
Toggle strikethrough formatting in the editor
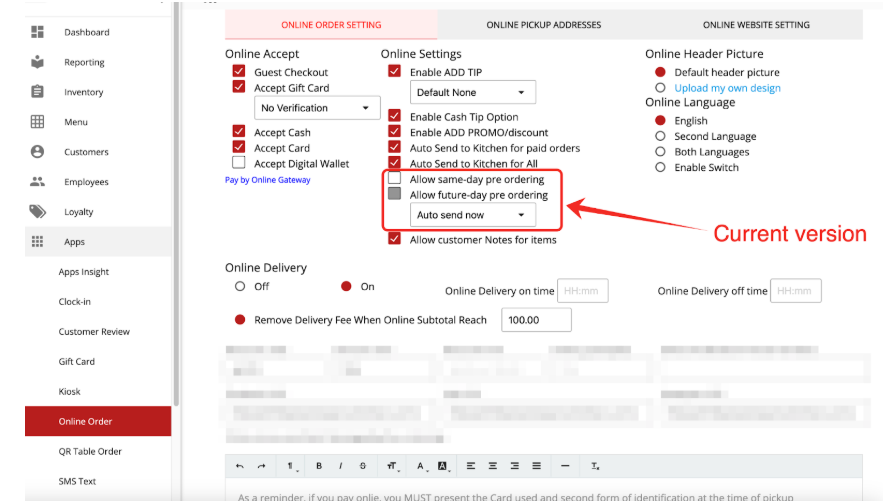click(x=362, y=466)
